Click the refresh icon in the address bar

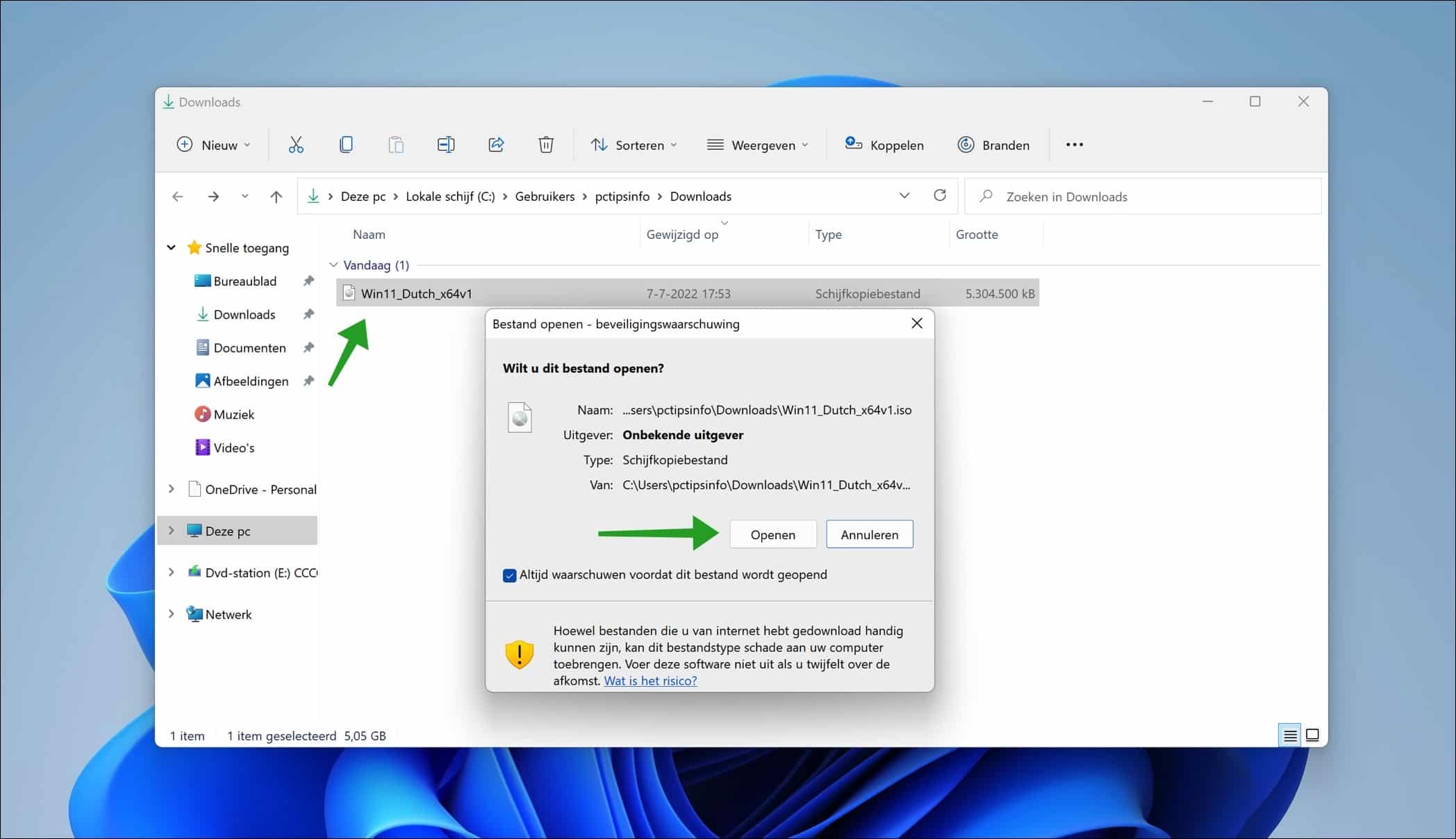click(940, 196)
